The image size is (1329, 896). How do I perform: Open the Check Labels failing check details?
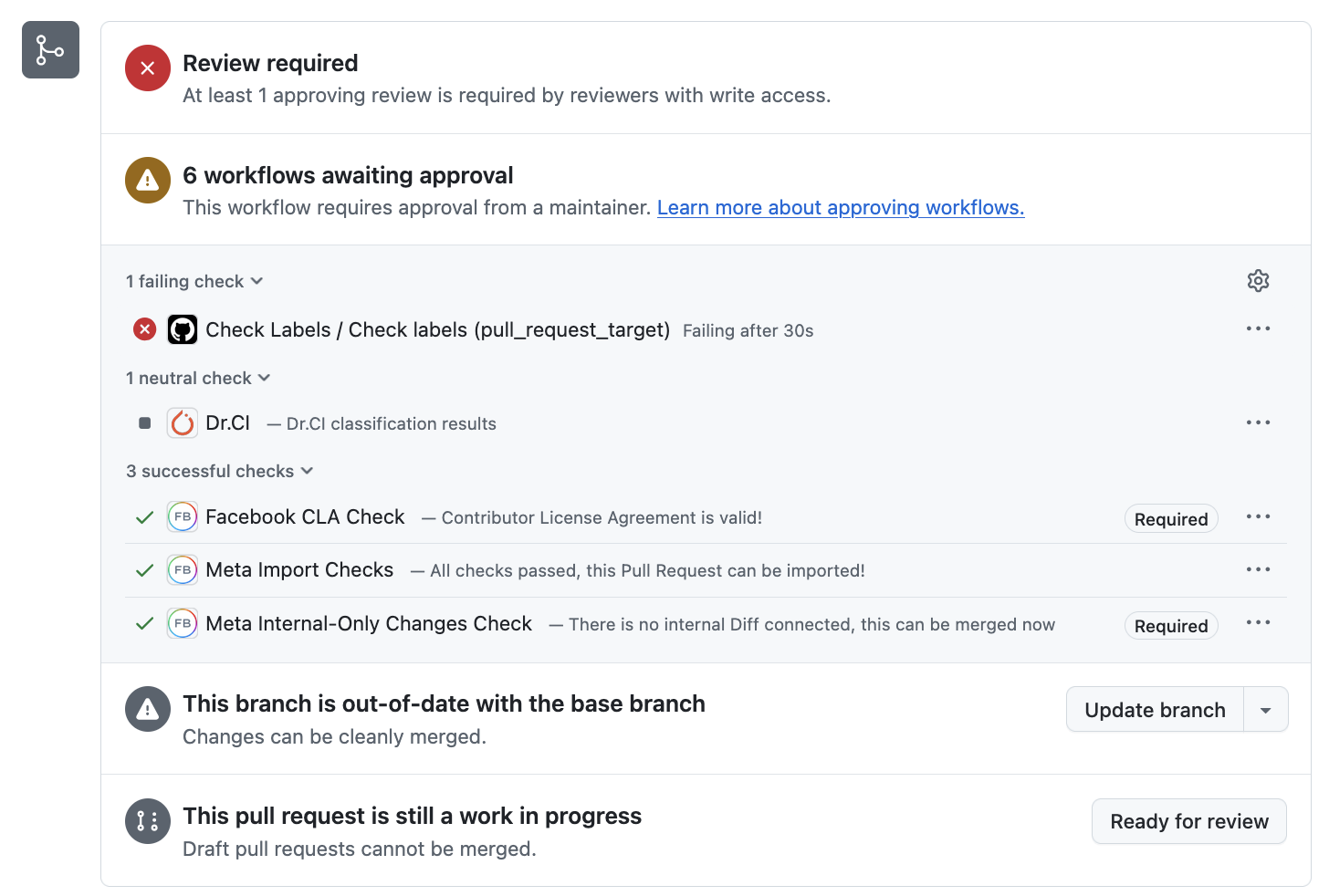click(437, 329)
